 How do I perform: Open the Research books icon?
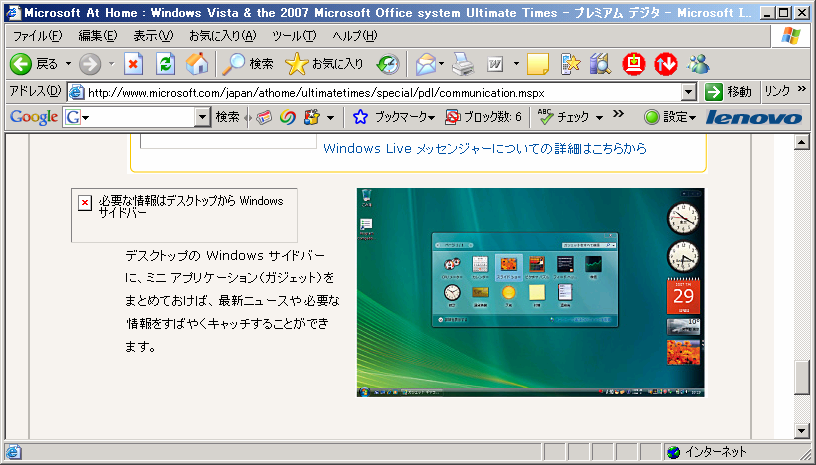coord(601,64)
